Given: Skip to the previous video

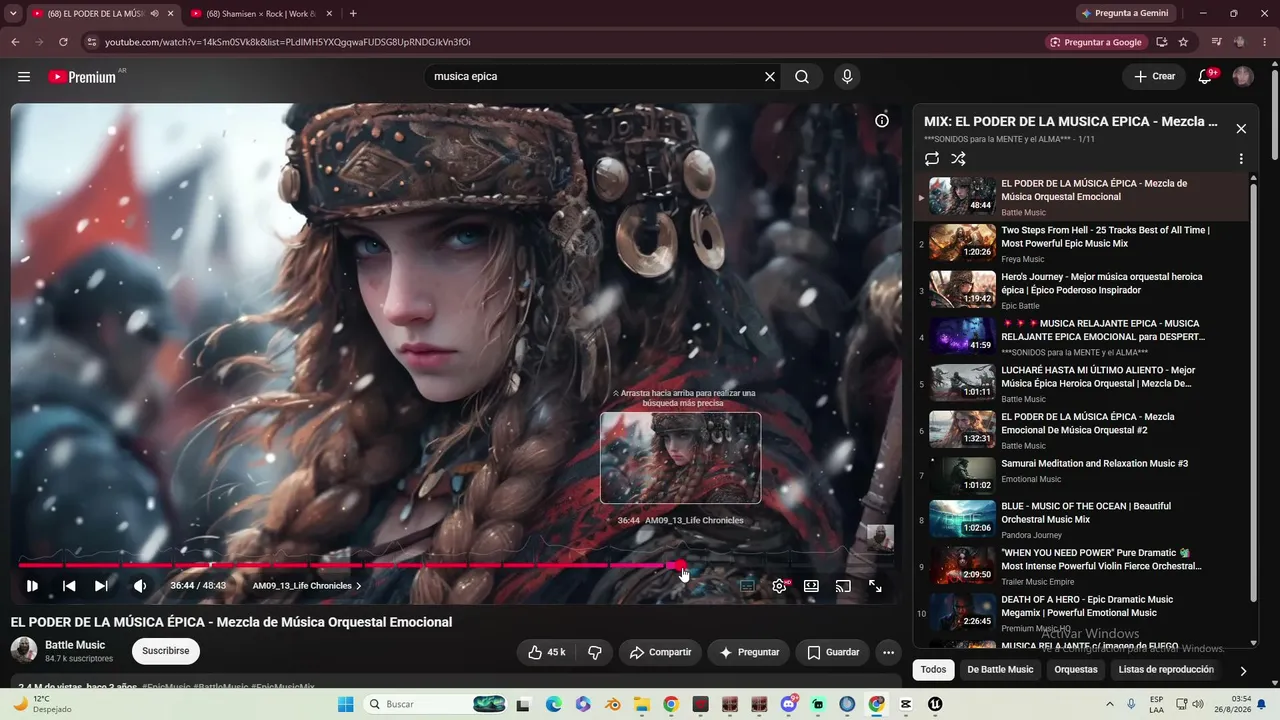Looking at the screenshot, I should (69, 586).
